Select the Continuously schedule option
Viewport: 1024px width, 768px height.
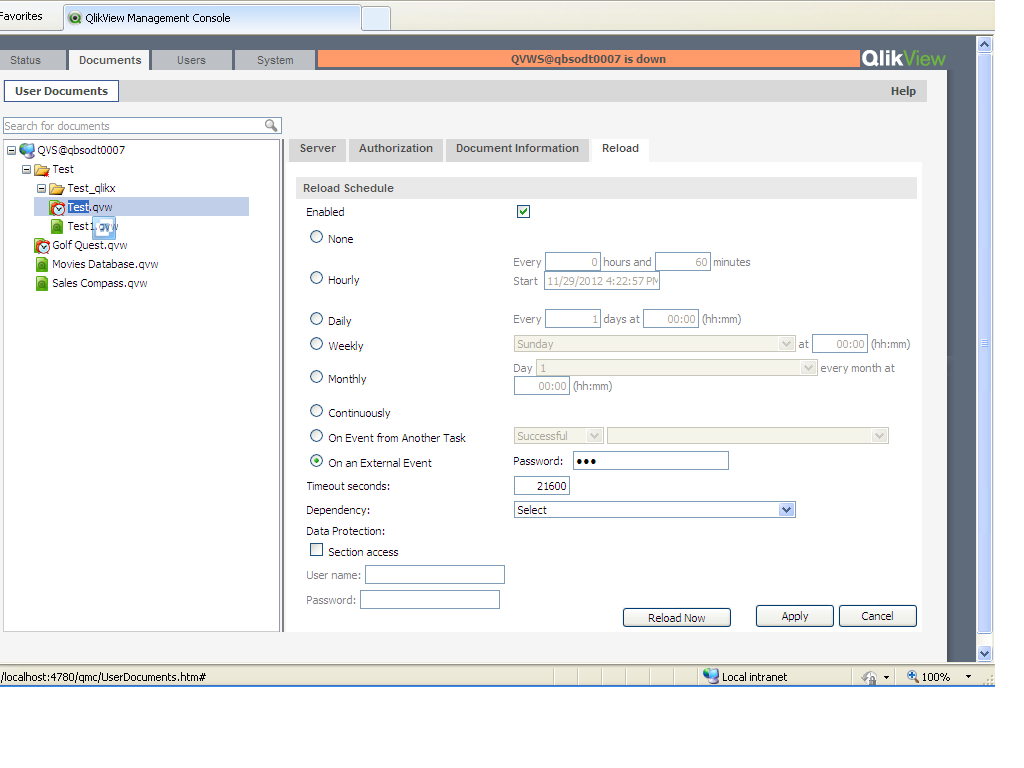coord(316,411)
